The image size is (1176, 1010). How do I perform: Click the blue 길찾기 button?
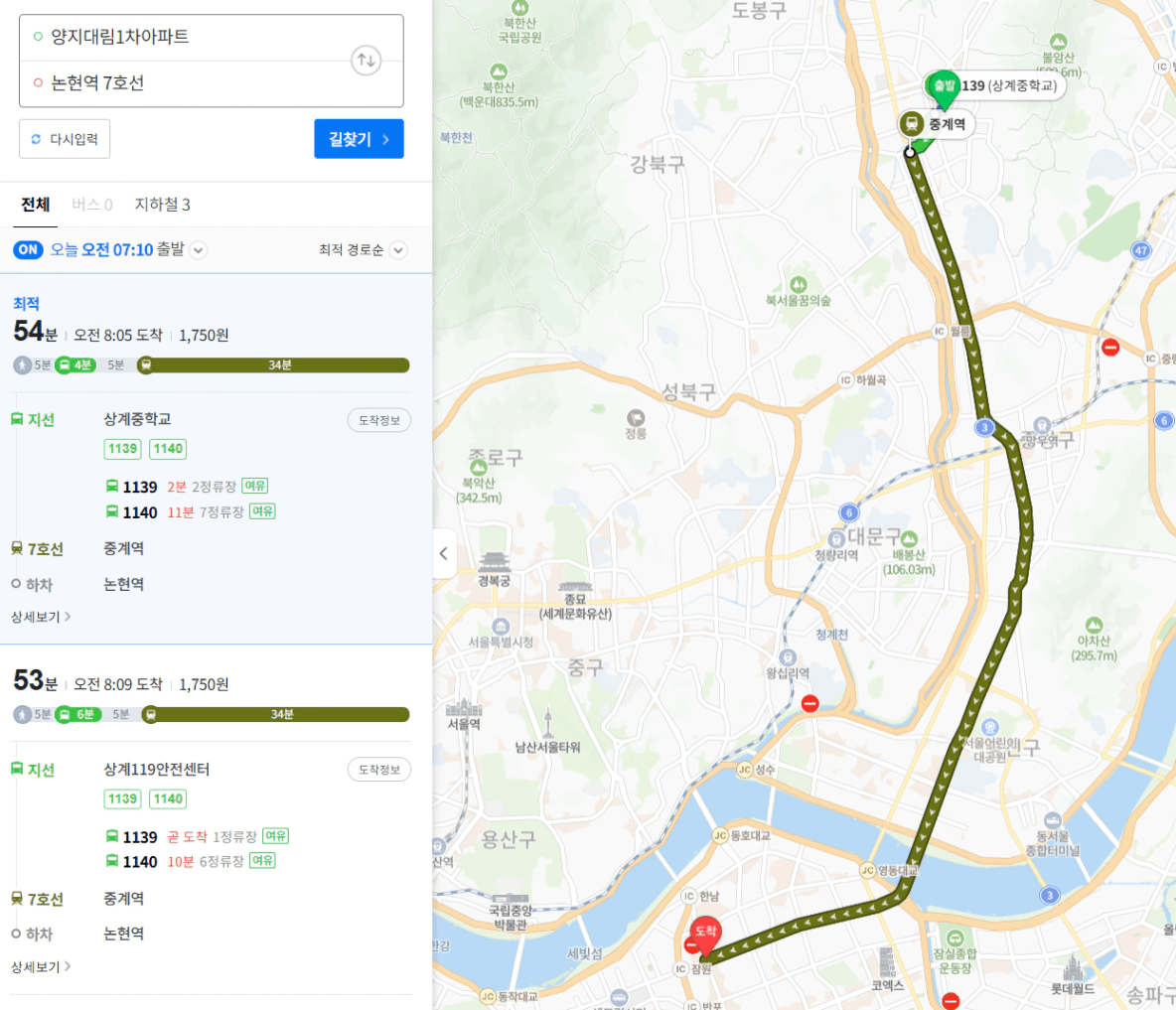point(359,139)
